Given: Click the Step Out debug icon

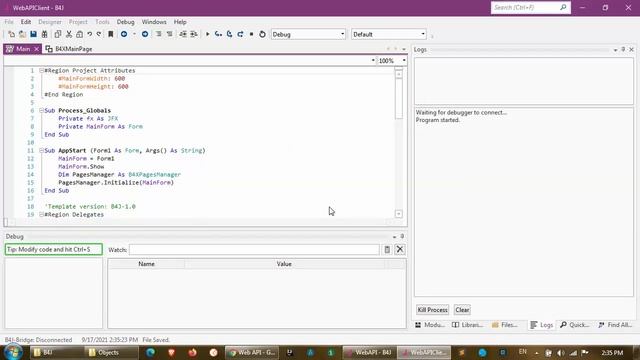Looking at the screenshot, I should click(x=240, y=34).
